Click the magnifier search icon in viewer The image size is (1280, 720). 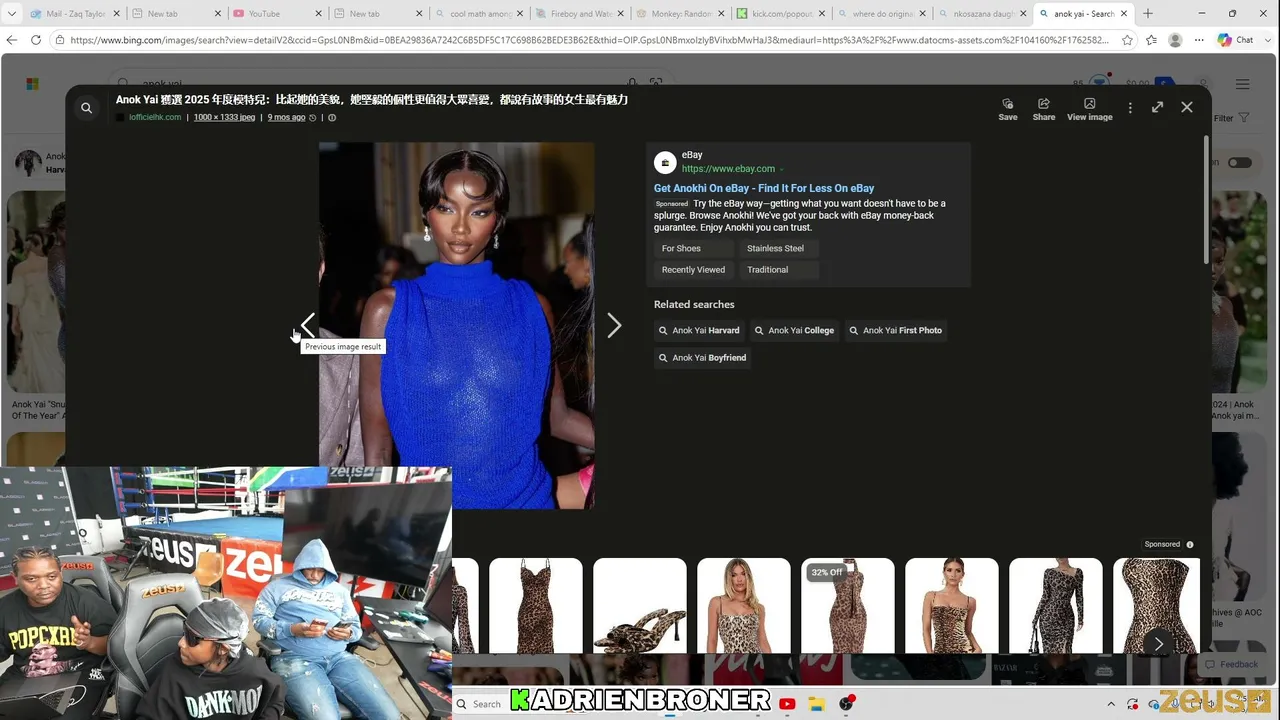87,108
